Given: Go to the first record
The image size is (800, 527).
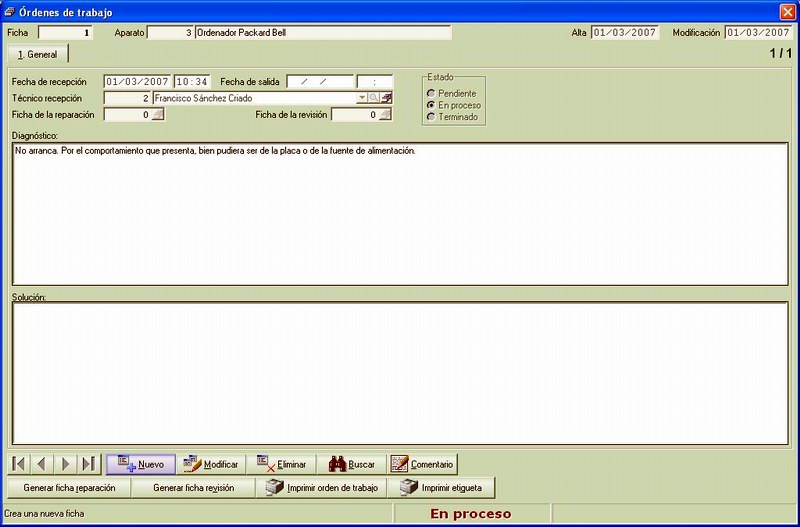Looking at the screenshot, I should (x=19, y=464).
